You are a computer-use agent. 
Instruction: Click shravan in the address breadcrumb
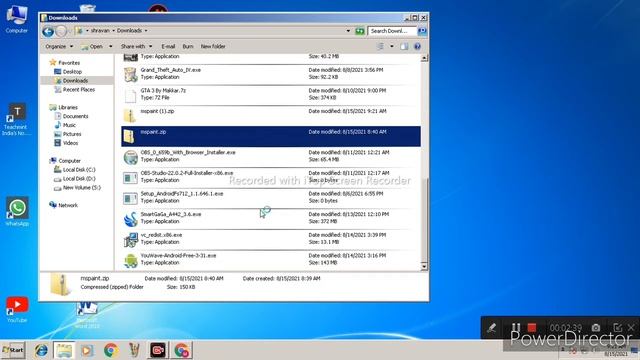100,31
